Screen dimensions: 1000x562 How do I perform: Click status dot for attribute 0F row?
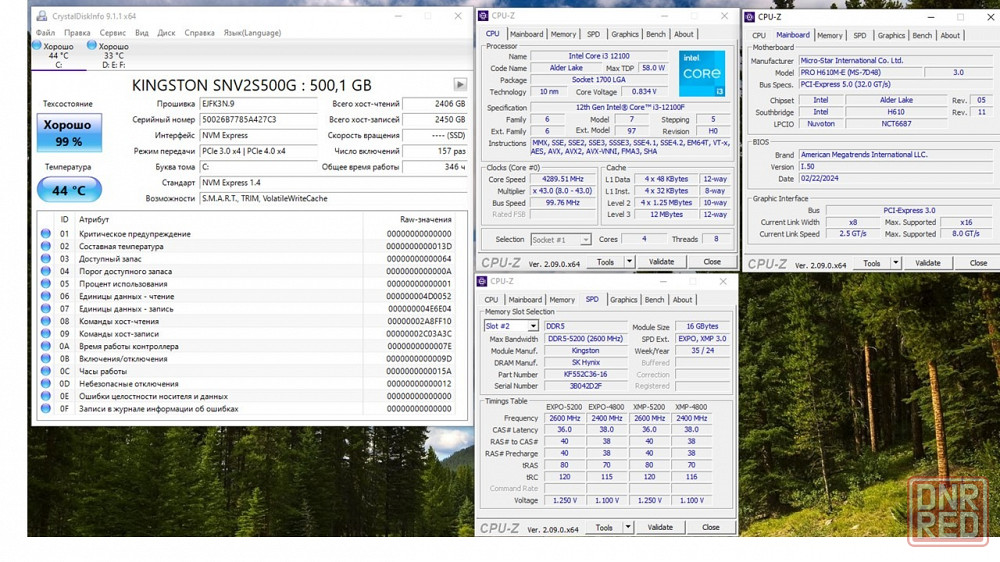coord(46,409)
